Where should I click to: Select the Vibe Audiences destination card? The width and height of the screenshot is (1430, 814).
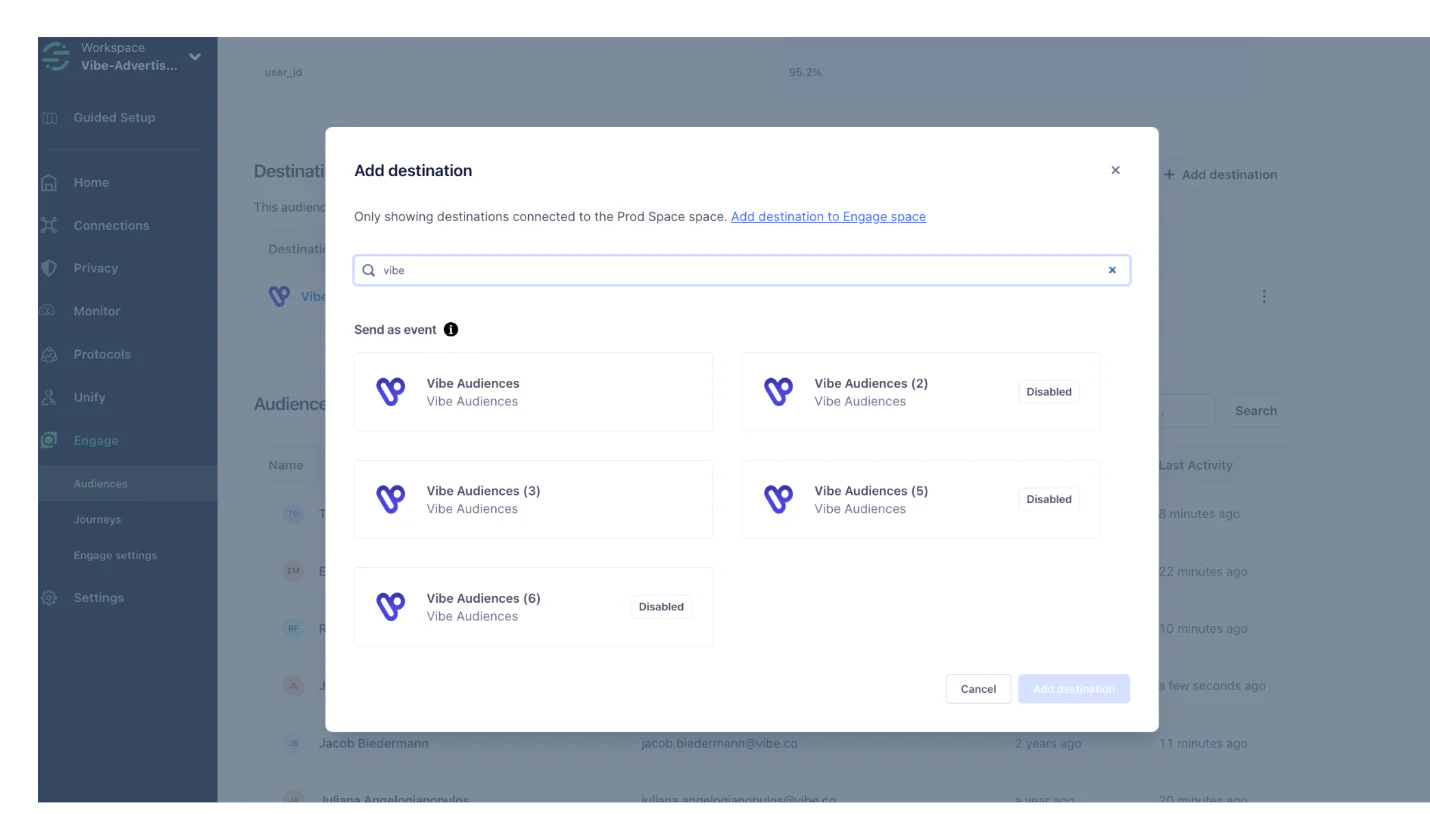533,392
